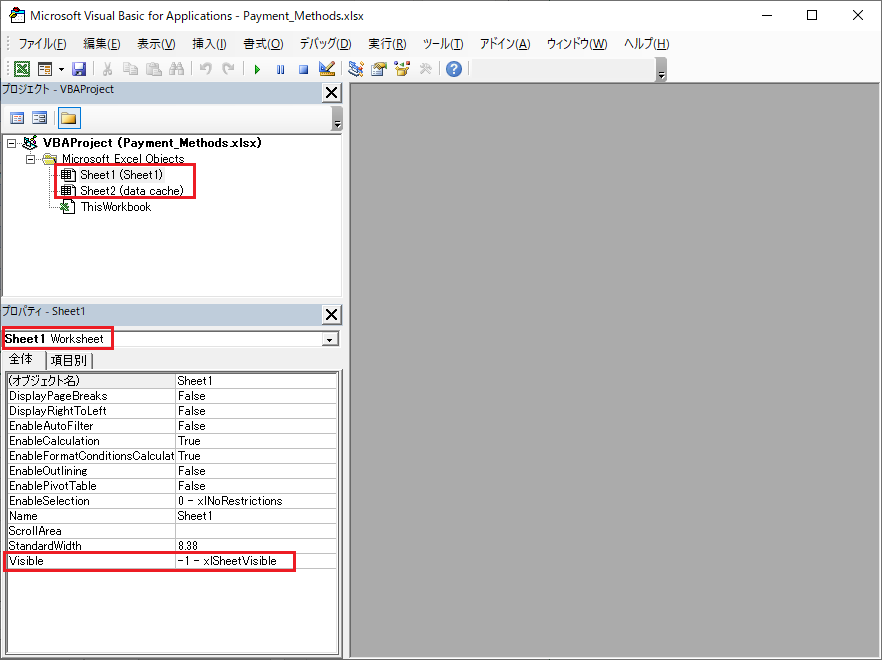Open Object Browser toolbar icon

pos(402,69)
